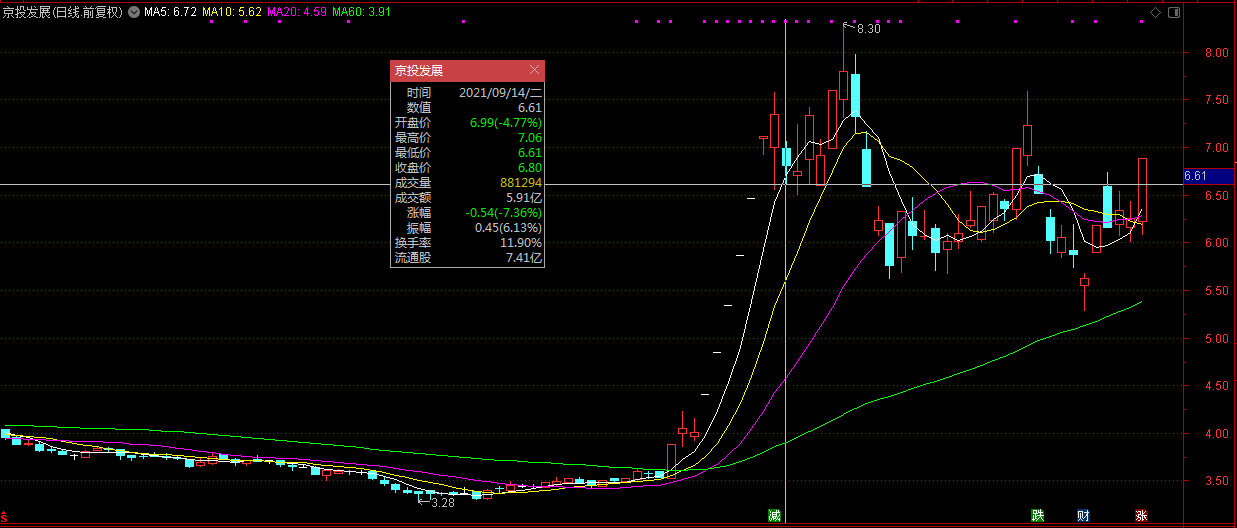Toggle the side panel icon at top right
This screenshot has width=1237, height=528.
[1173, 12]
